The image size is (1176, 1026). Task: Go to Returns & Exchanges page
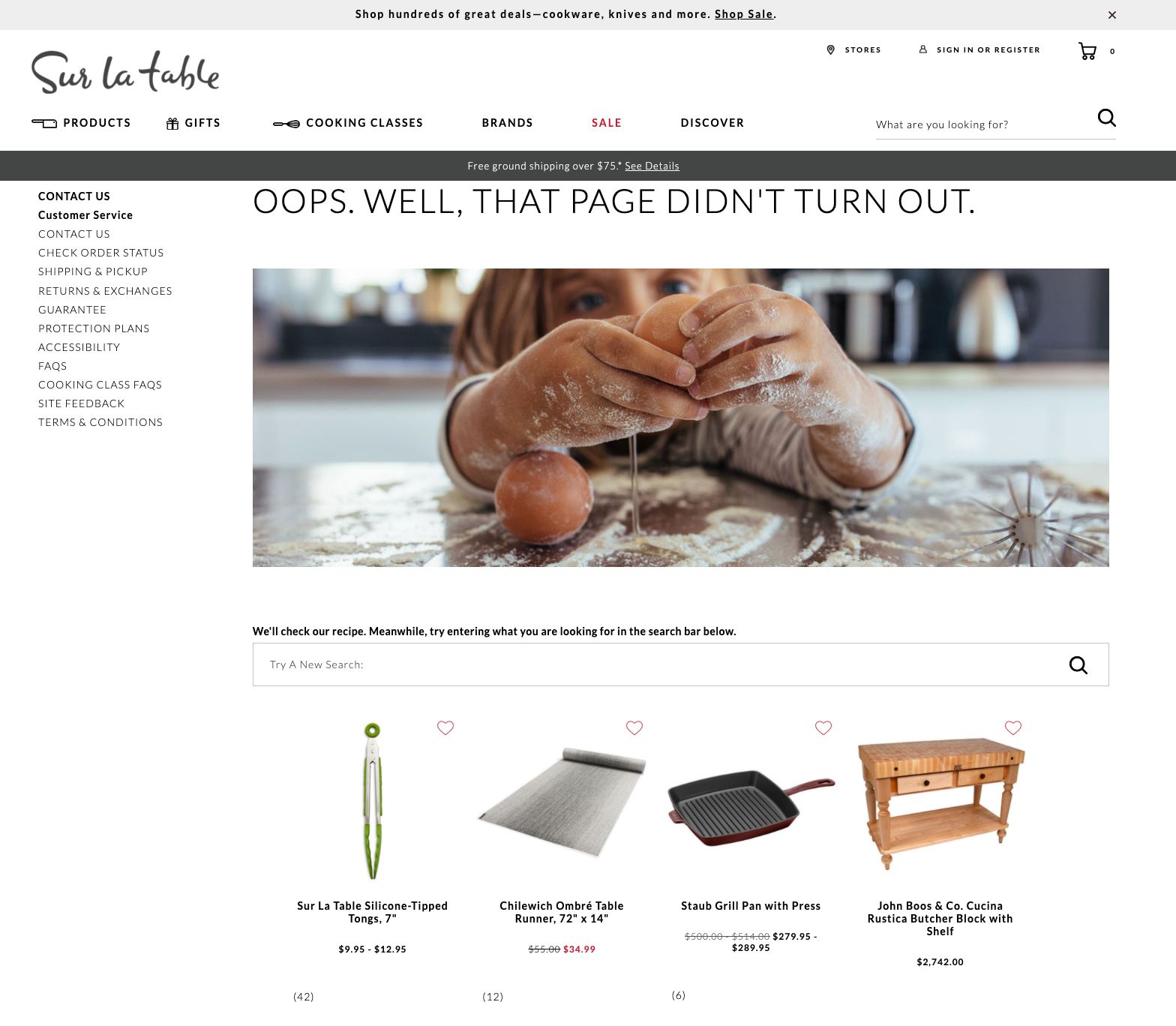[x=105, y=291]
